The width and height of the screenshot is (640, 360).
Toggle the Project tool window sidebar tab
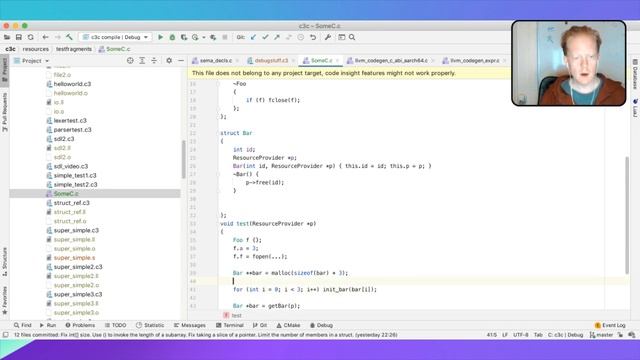(5, 69)
